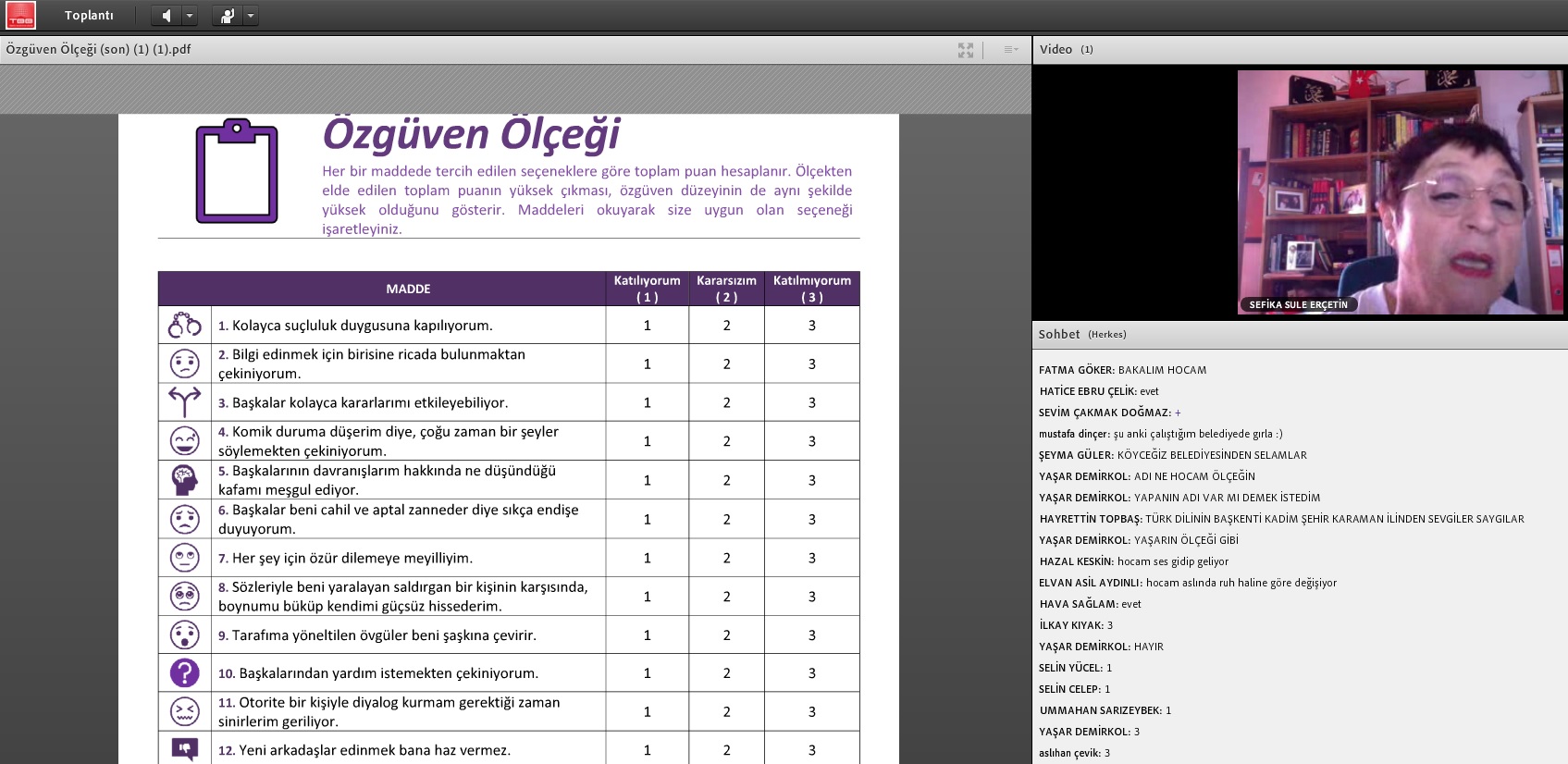Select option 1 for item 4 Komik duruma
Viewport: 1568px width, 764px height.
(648, 442)
